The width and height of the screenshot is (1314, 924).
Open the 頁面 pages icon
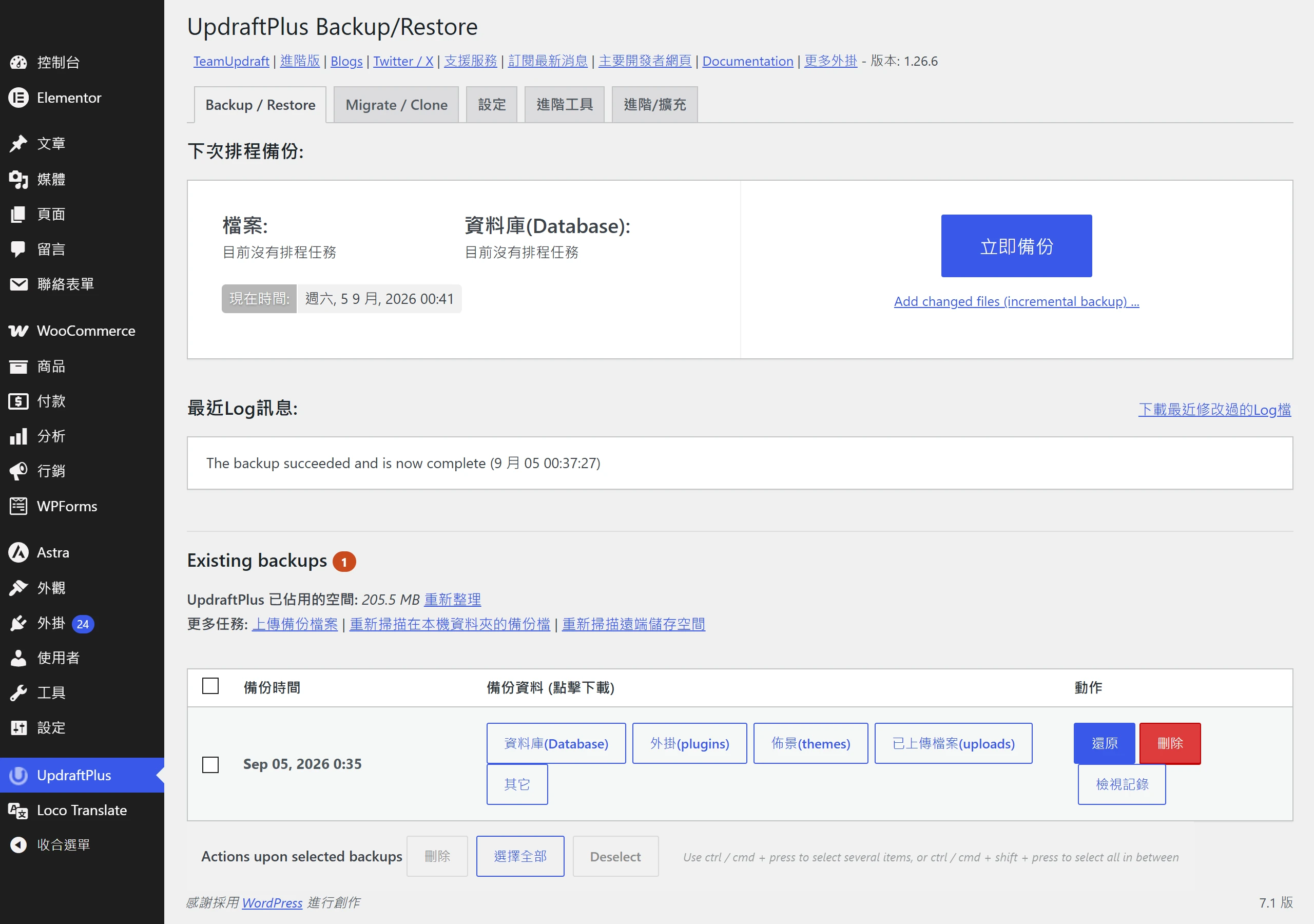18,214
